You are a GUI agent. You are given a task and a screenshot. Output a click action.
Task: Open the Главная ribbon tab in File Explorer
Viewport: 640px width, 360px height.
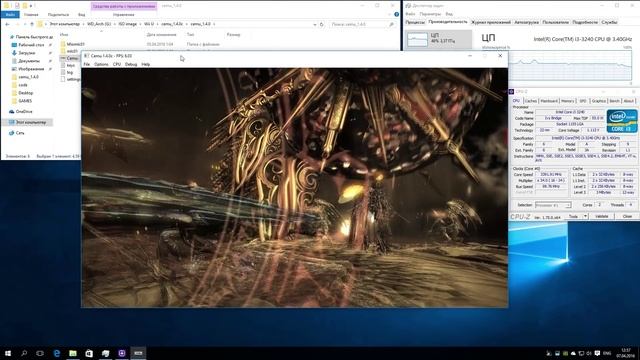(31, 15)
